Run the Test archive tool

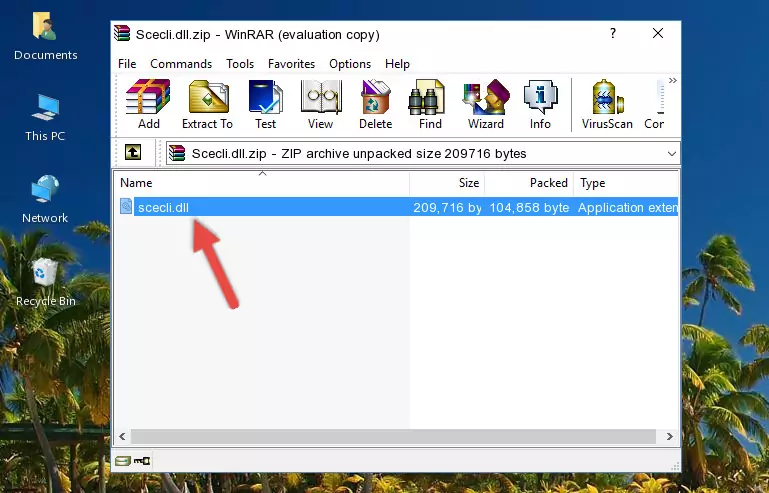tap(265, 104)
